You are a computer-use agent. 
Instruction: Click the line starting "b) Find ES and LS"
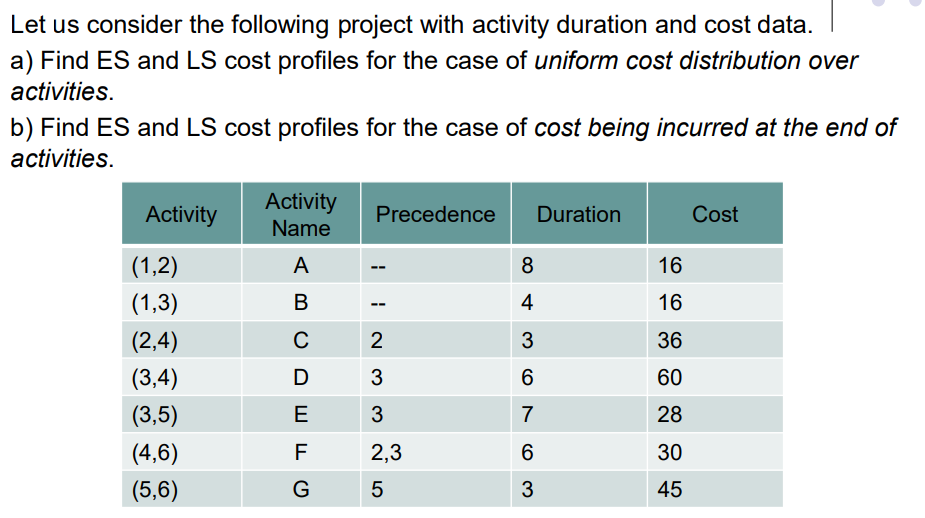point(452,128)
